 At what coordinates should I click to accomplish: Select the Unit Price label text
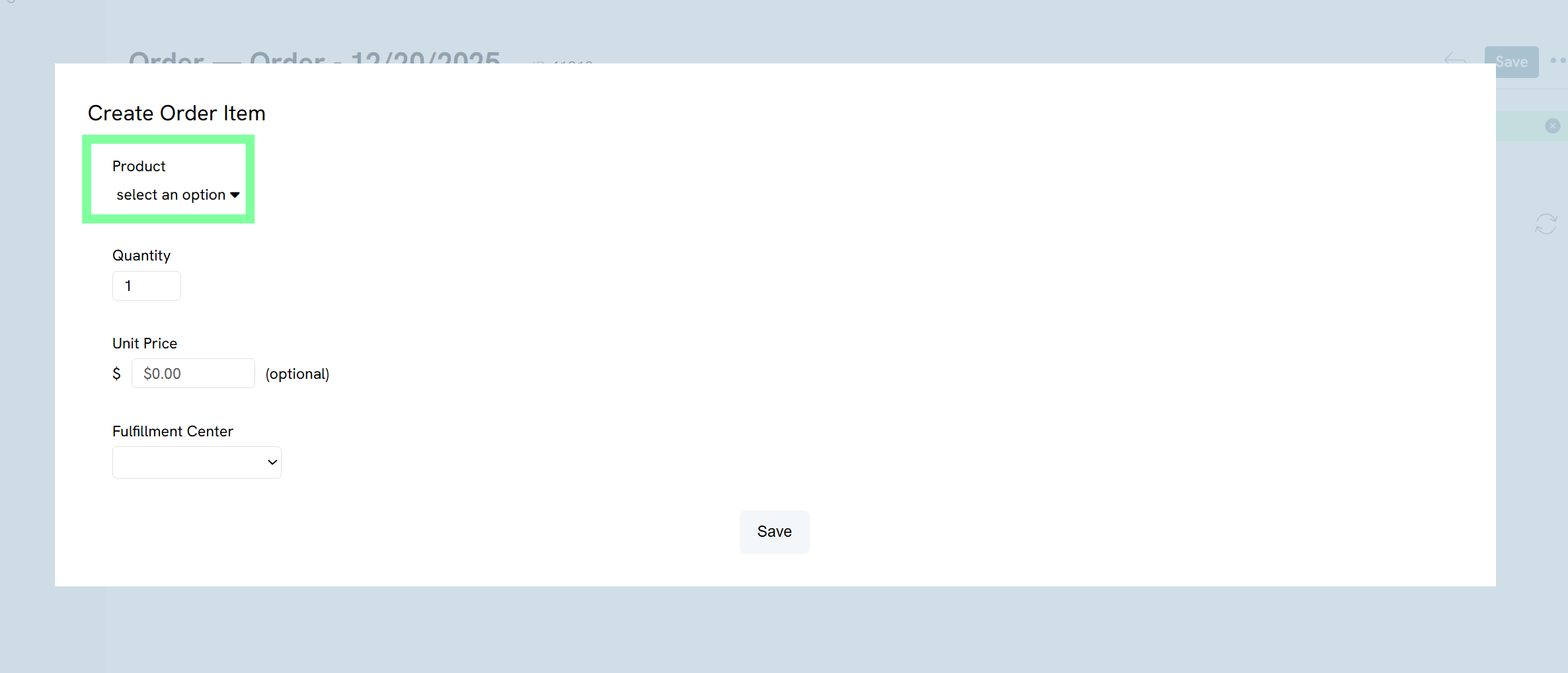click(145, 343)
